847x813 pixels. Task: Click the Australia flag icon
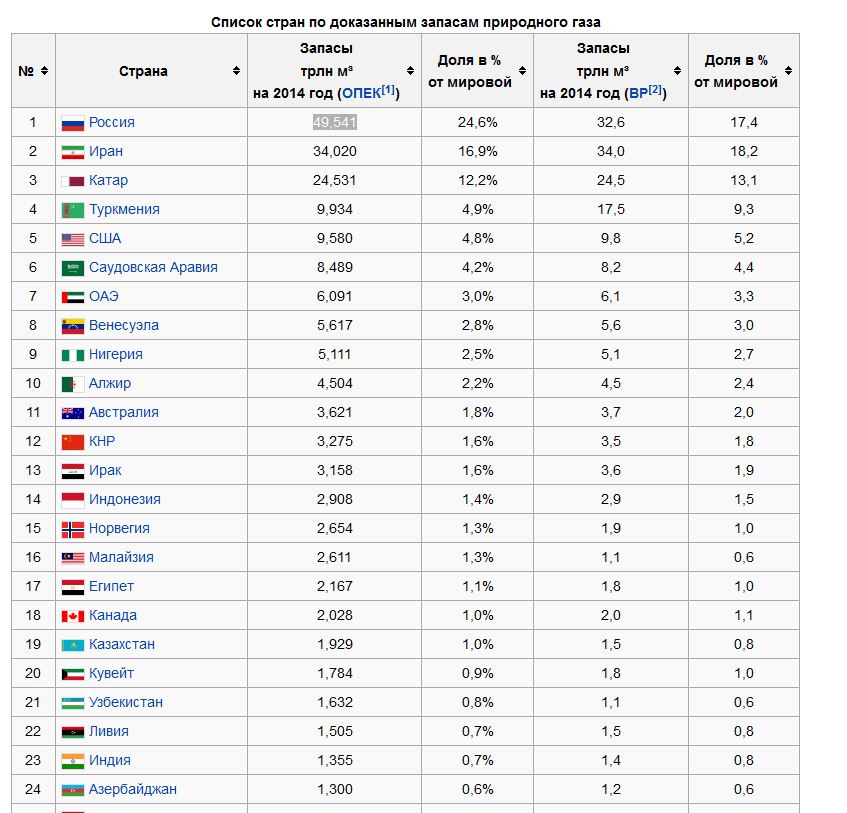pyautogui.click(x=72, y=413)
